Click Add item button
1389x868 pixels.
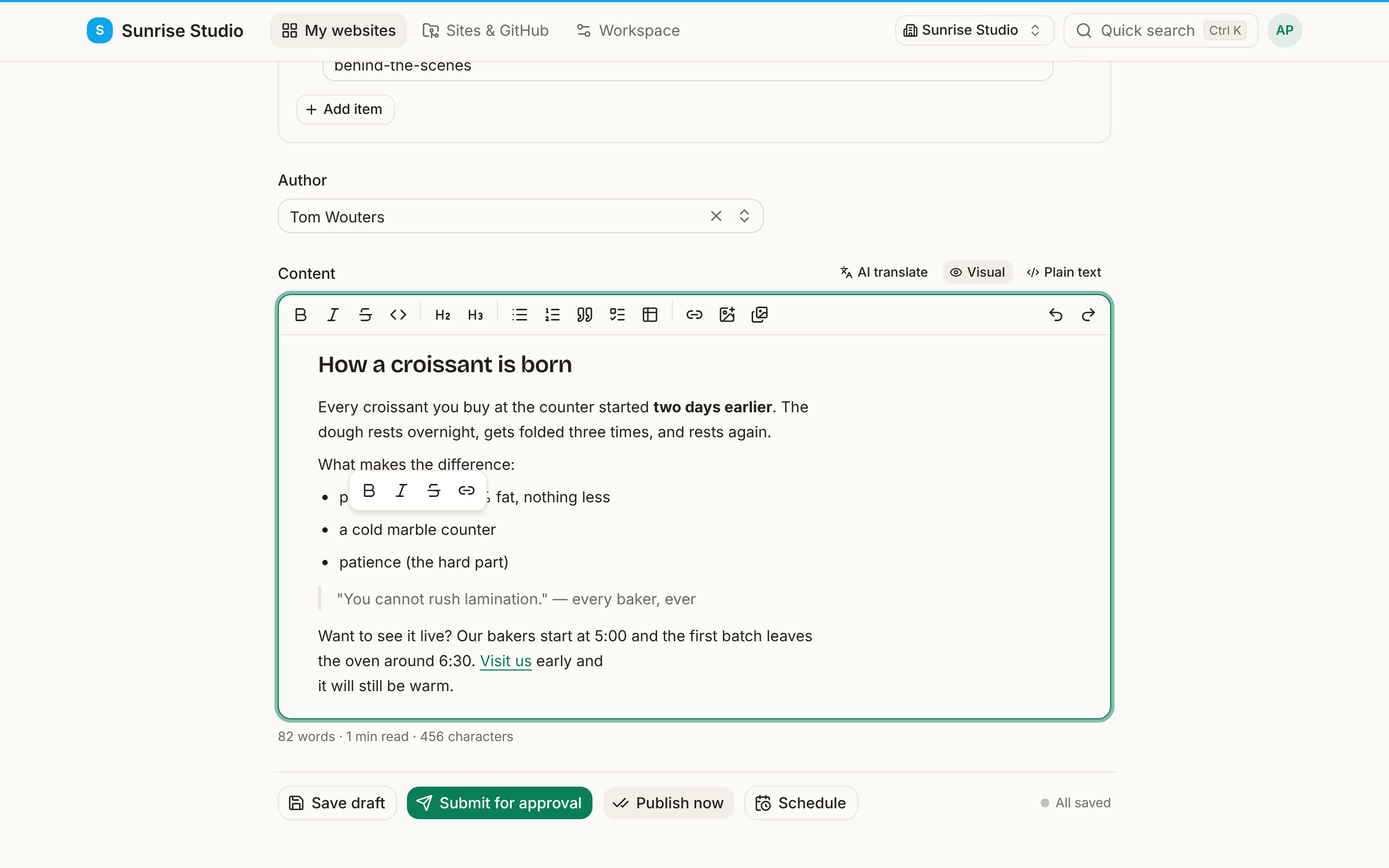click(x=345, y=109)
